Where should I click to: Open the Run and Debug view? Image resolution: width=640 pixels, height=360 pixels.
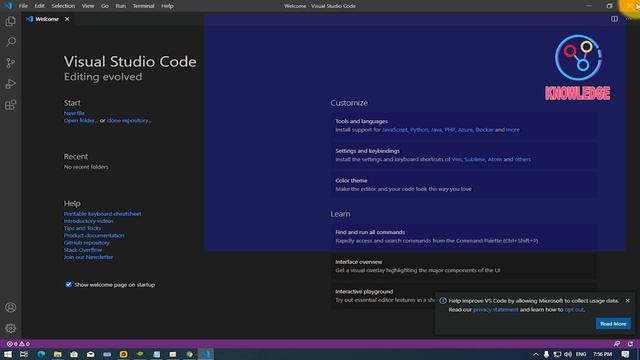[11, 84]
